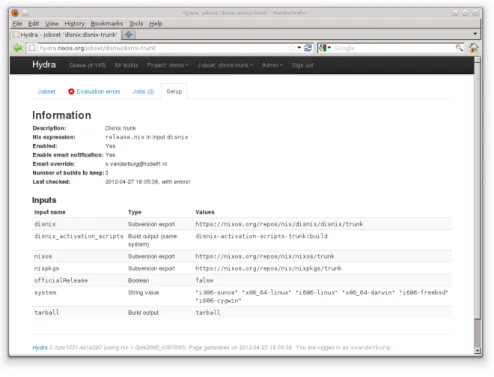Viewport: 494px width, 377px height.
Task: Click the tarball input name cell
Action: [x=47, y=312]
